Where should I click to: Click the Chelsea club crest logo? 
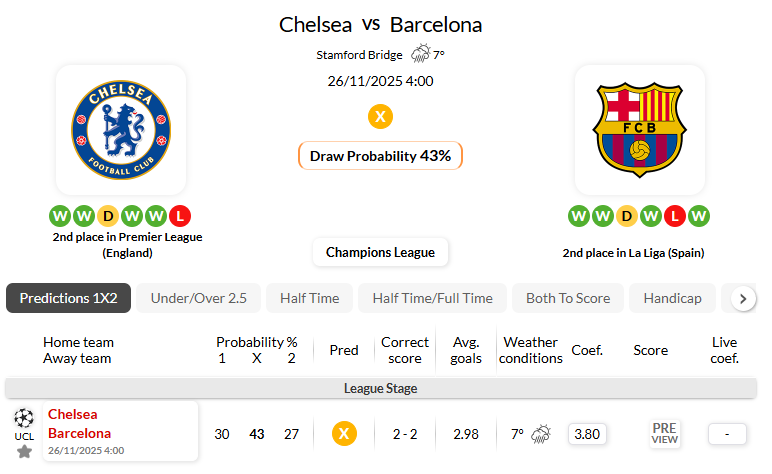coord(120,130)
